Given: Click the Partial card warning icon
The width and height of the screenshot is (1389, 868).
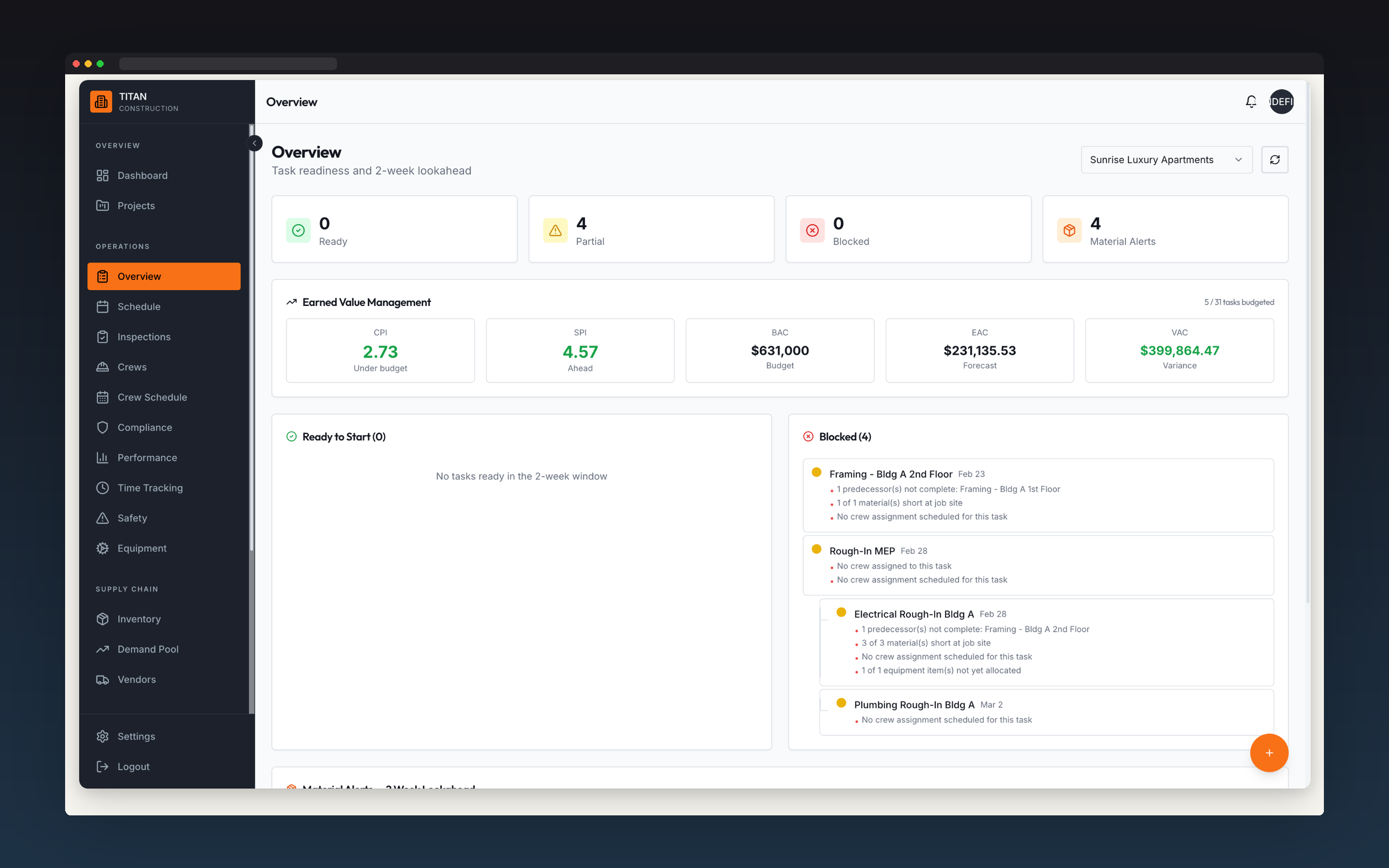Looking at the screenshot, I should 555,230.
